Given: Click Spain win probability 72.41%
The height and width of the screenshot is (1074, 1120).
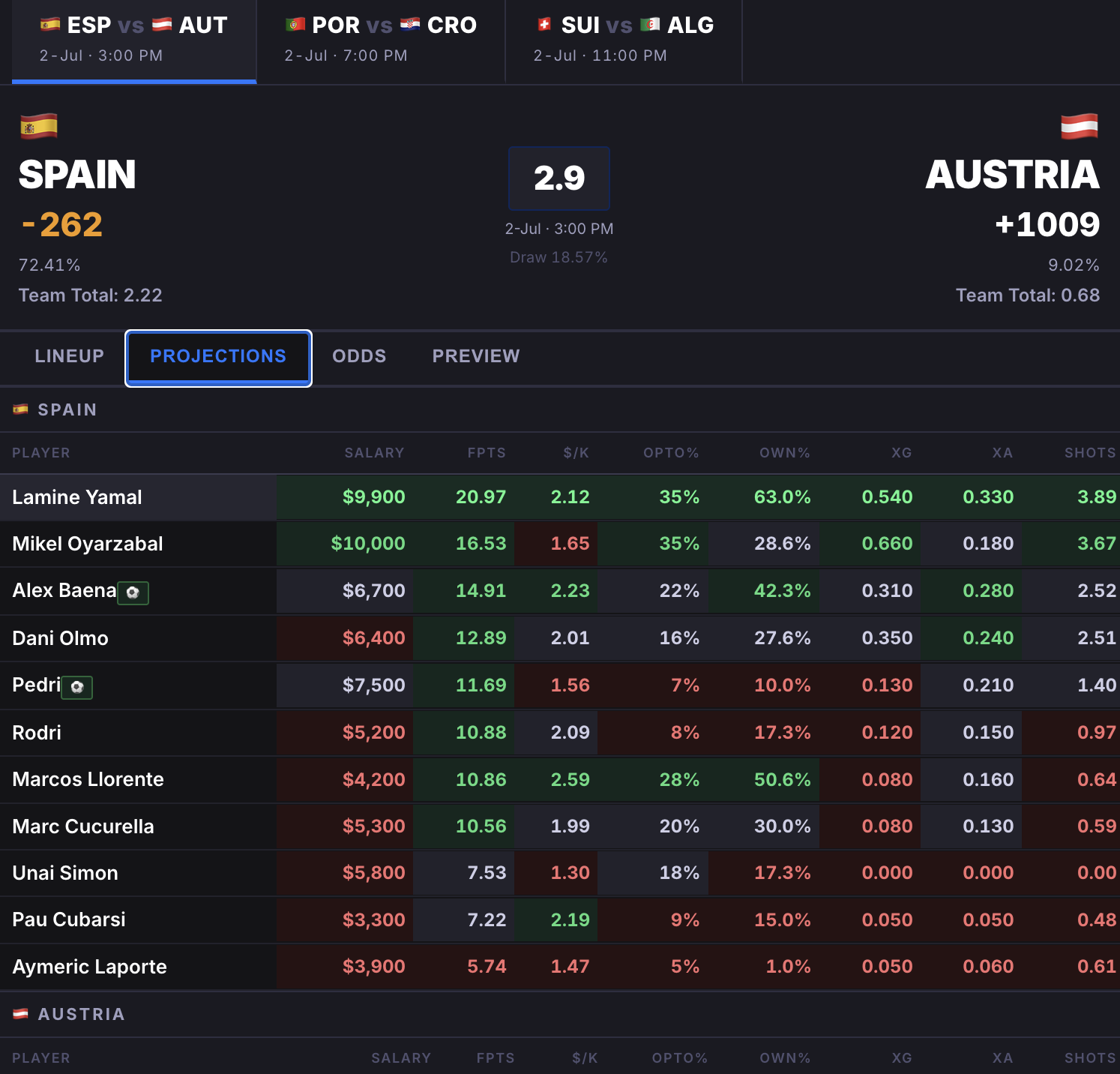Looking at the screenshot, I should [x=49, y=265].
